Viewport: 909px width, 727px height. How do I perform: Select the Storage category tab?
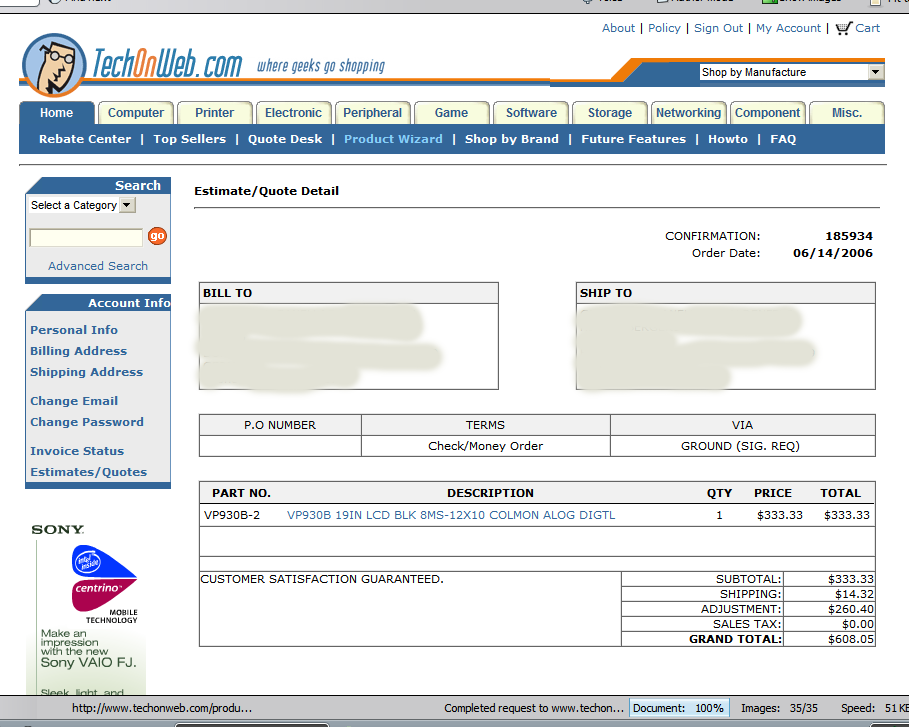pos(609,113)
